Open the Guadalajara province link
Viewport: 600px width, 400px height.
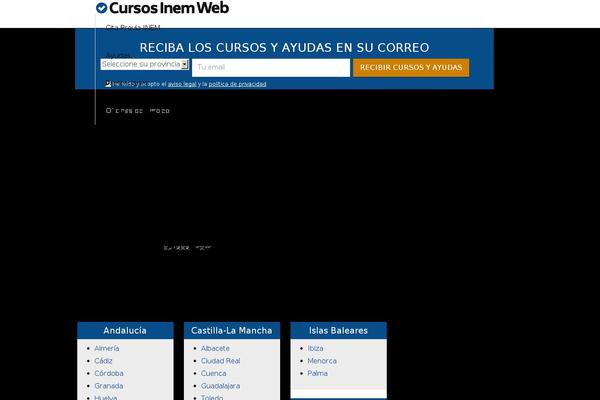(x=220, y=386)
